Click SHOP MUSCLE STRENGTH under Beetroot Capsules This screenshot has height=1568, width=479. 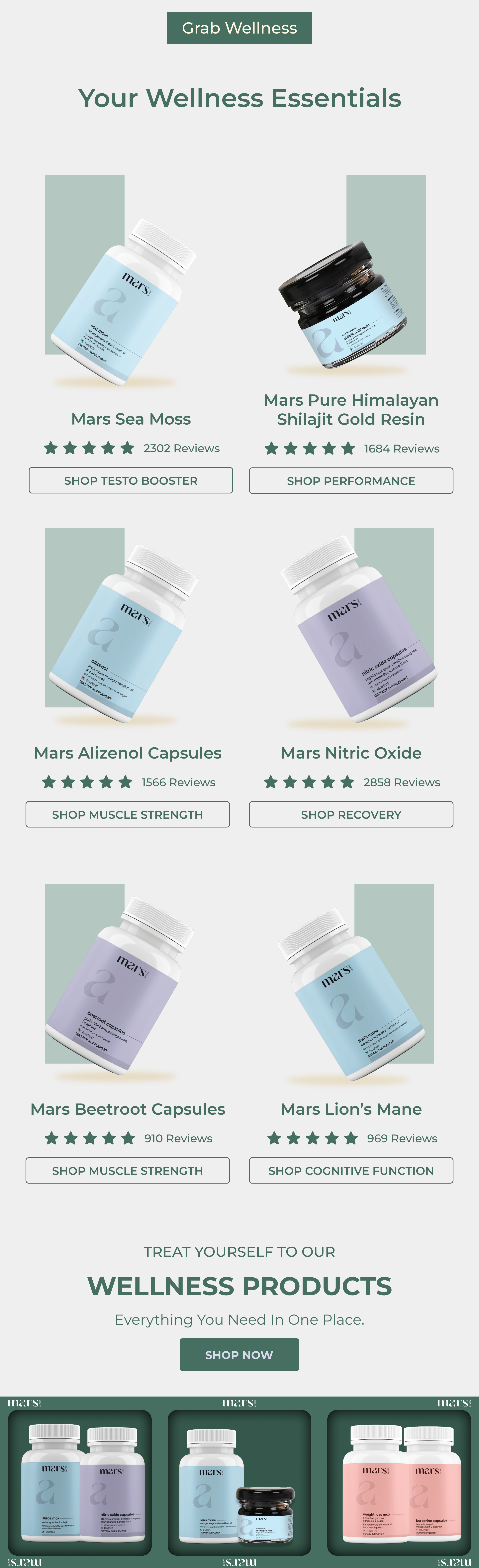coord(128,1171)
